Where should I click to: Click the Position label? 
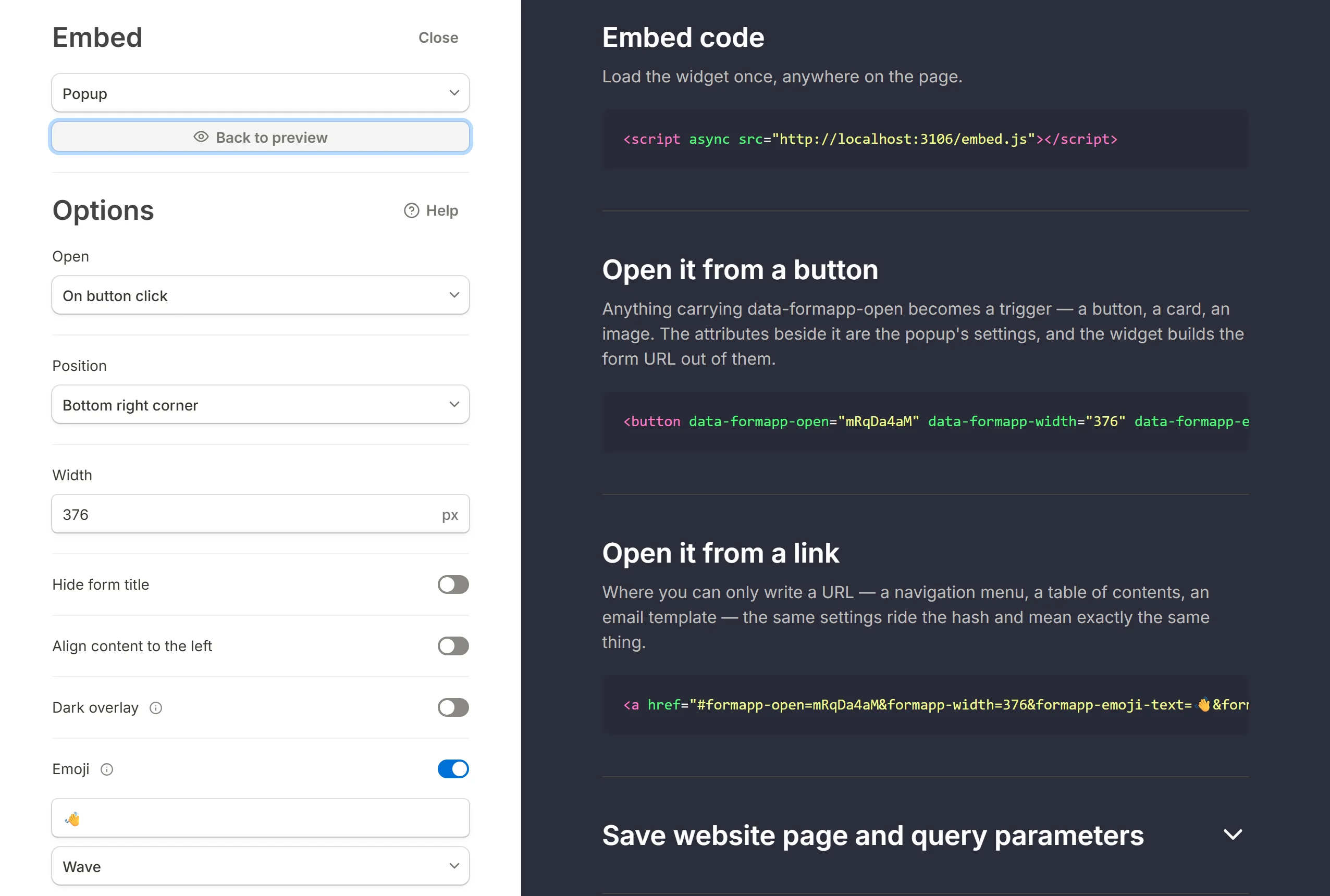tap(79, 366)
